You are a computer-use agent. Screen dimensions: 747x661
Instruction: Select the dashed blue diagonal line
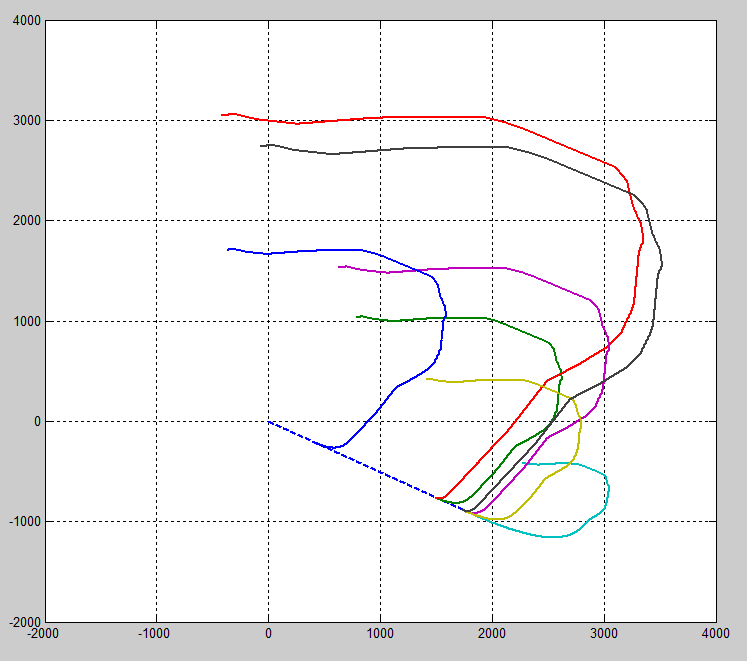[367, 467]
